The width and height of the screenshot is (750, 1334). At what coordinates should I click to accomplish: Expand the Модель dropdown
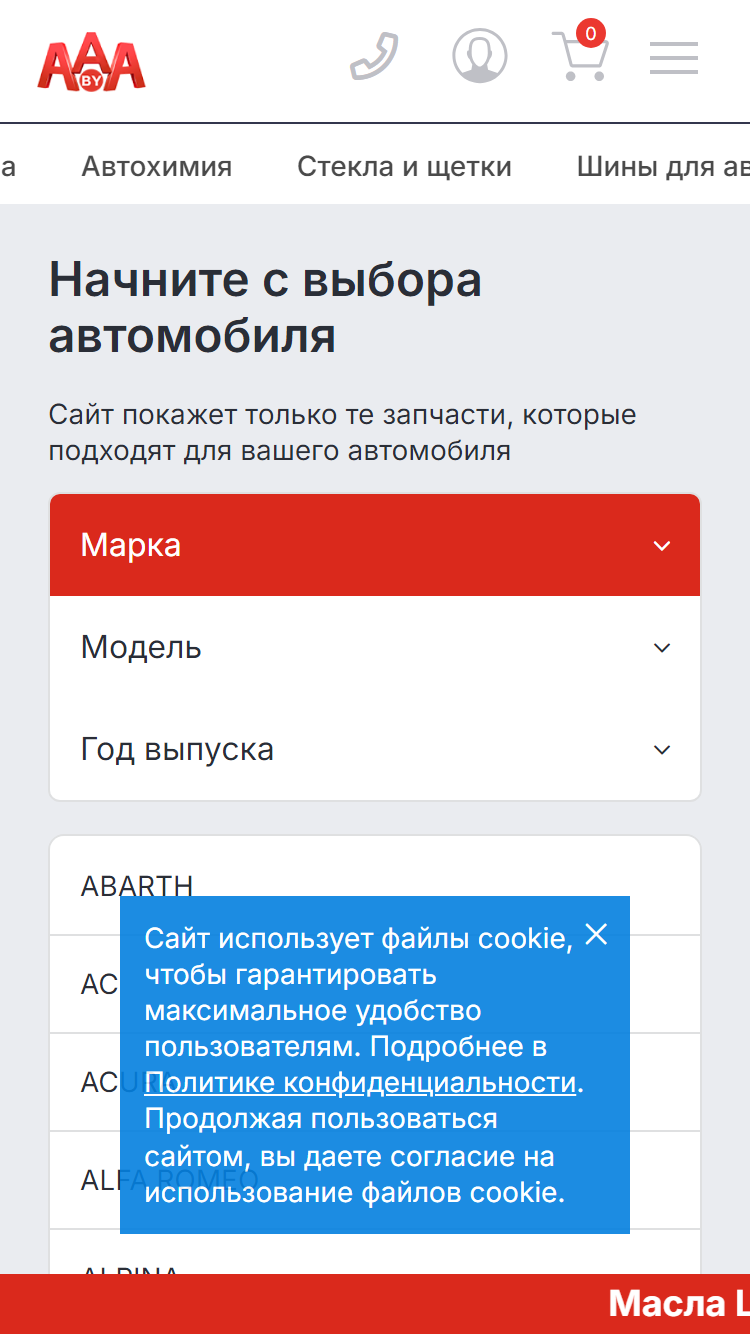pos(375,647)
